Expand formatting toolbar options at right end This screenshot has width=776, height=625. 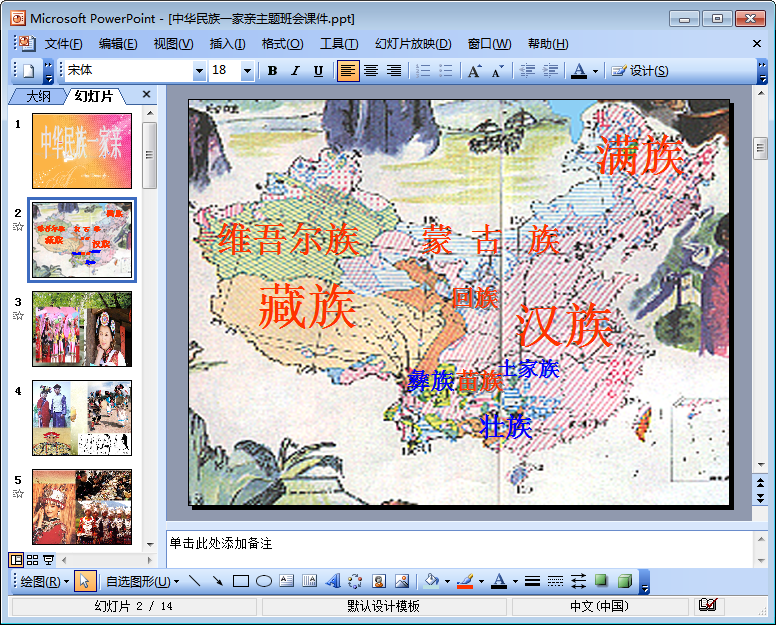tap(763, 71)
